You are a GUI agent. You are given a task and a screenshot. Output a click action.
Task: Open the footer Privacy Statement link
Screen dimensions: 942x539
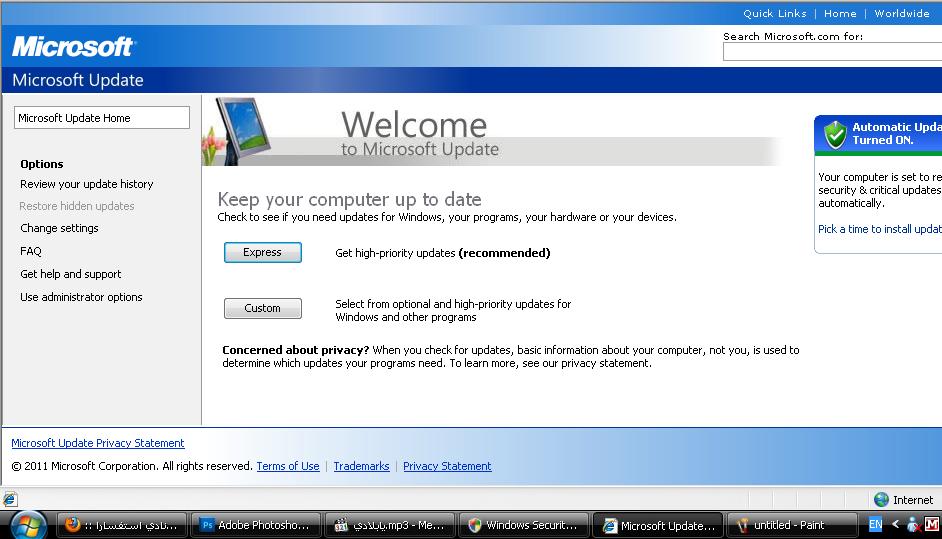[x=447, y=466]
